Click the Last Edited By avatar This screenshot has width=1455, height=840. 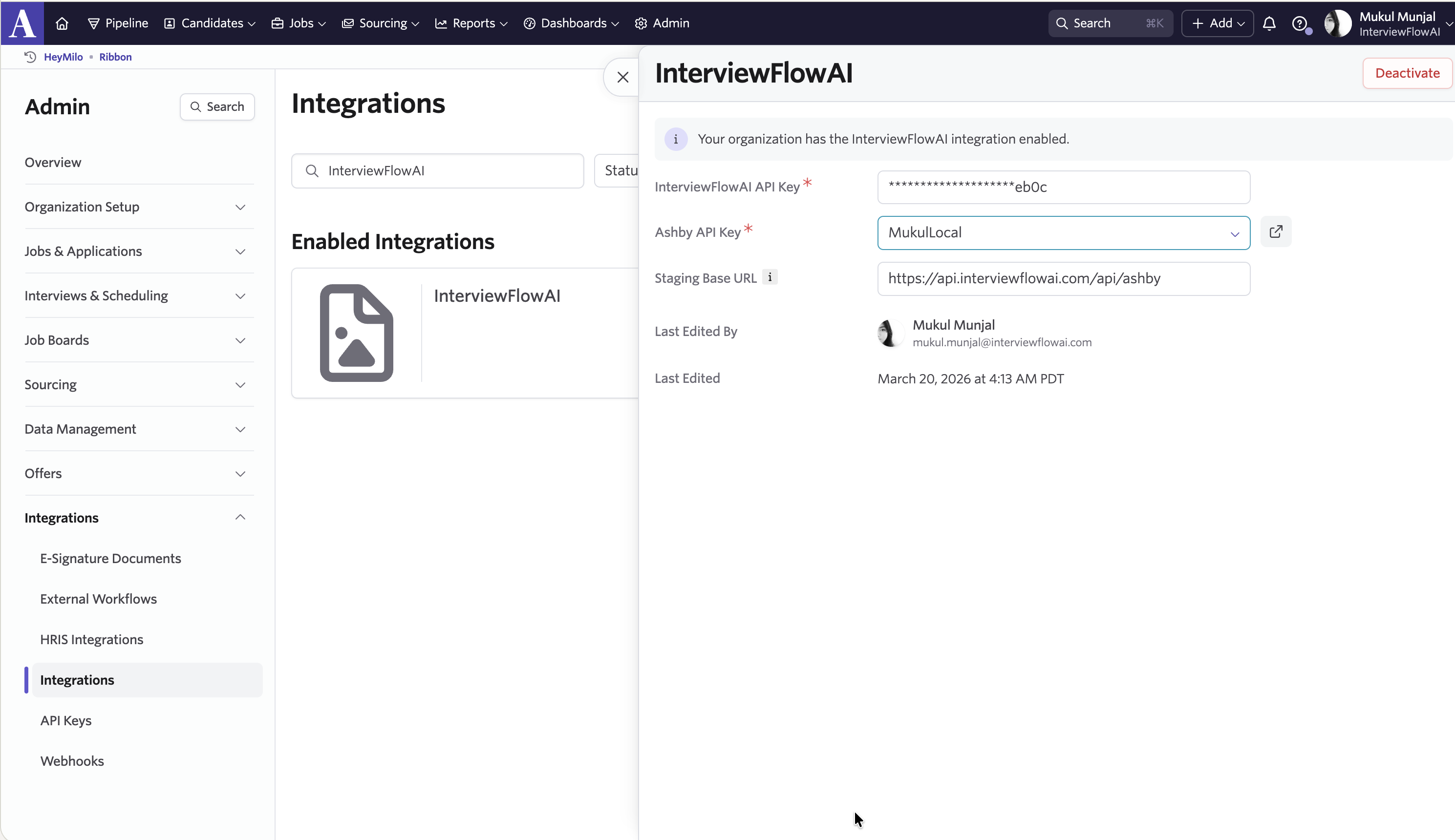tap(891, 333)
